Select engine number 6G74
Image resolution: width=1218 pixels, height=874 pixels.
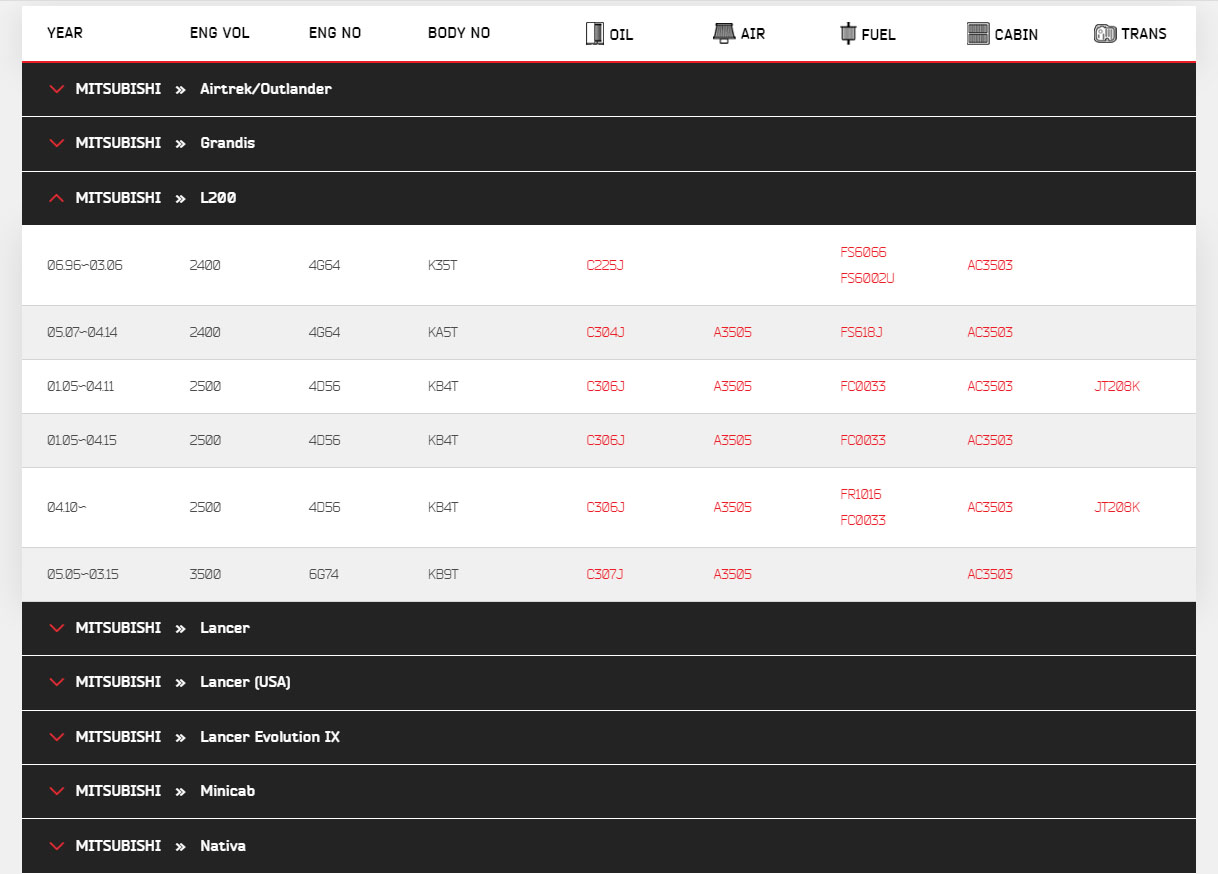point(324,574)
